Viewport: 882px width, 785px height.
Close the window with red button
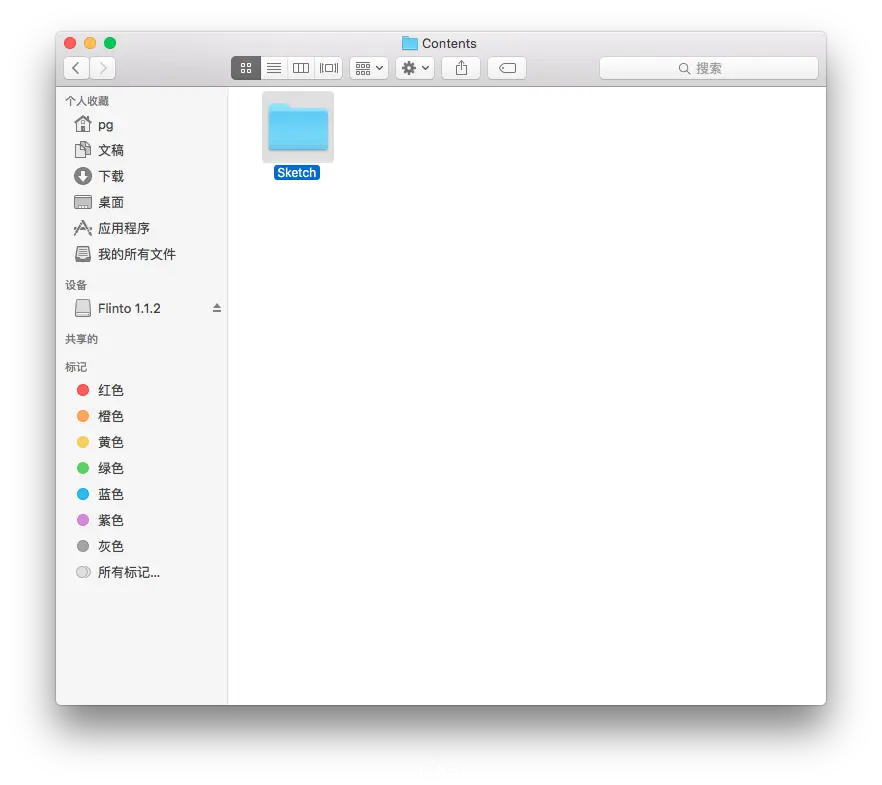click(x=70, y=43)
